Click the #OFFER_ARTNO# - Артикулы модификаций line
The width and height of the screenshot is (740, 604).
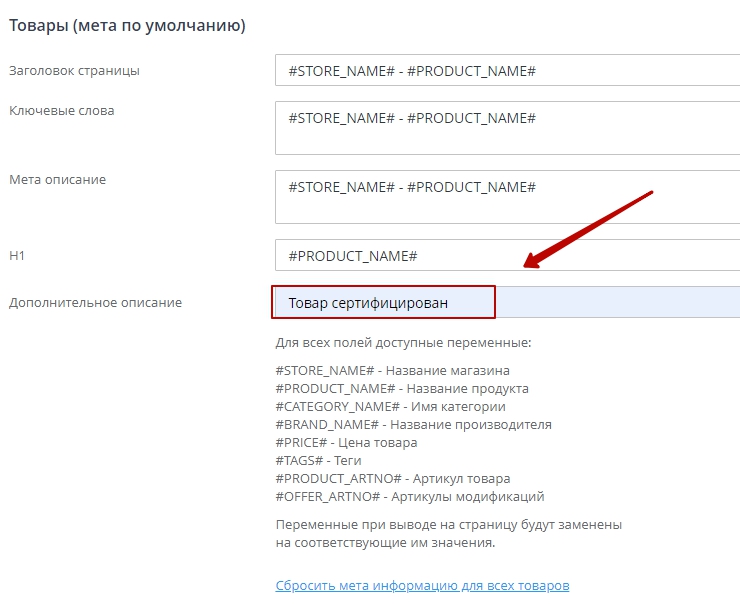(410, 496)
